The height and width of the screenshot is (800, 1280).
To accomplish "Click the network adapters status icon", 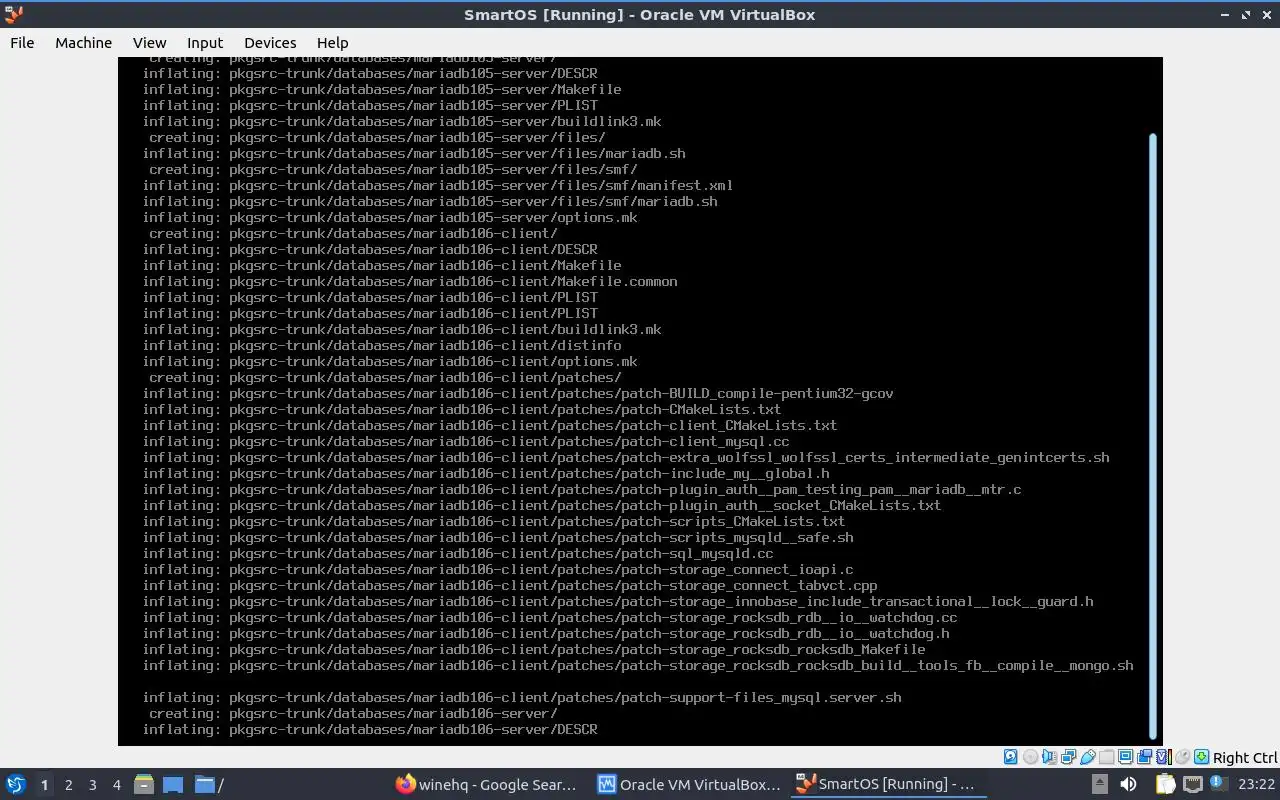I will click(1068, 757).
